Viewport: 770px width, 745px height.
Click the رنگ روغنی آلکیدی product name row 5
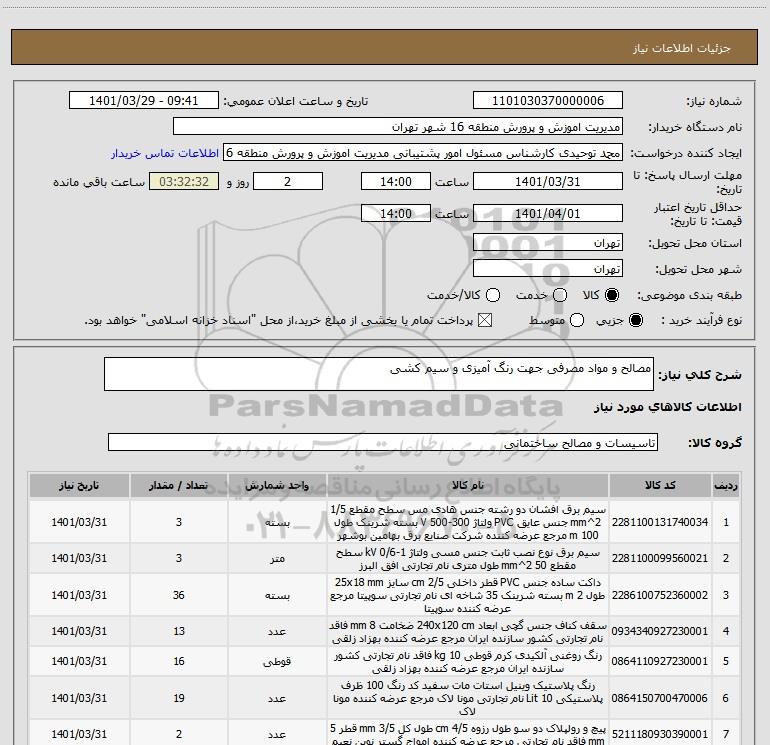[468, 662]
